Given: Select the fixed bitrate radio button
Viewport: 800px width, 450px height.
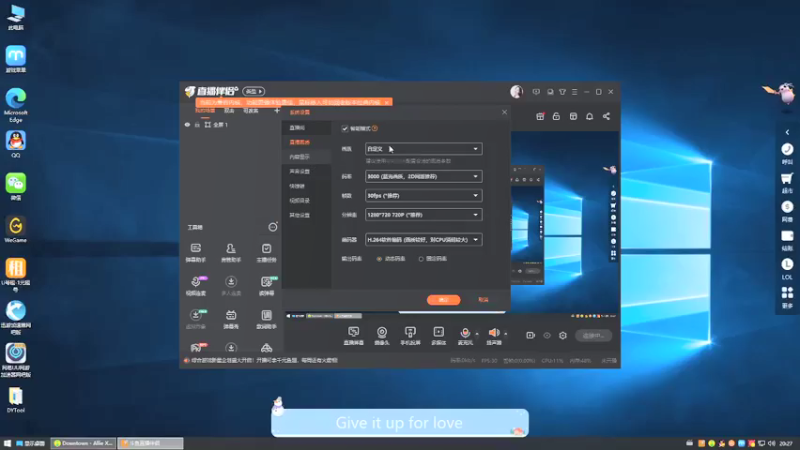Looking at the screenshot, I should click(x=421, y=259).
